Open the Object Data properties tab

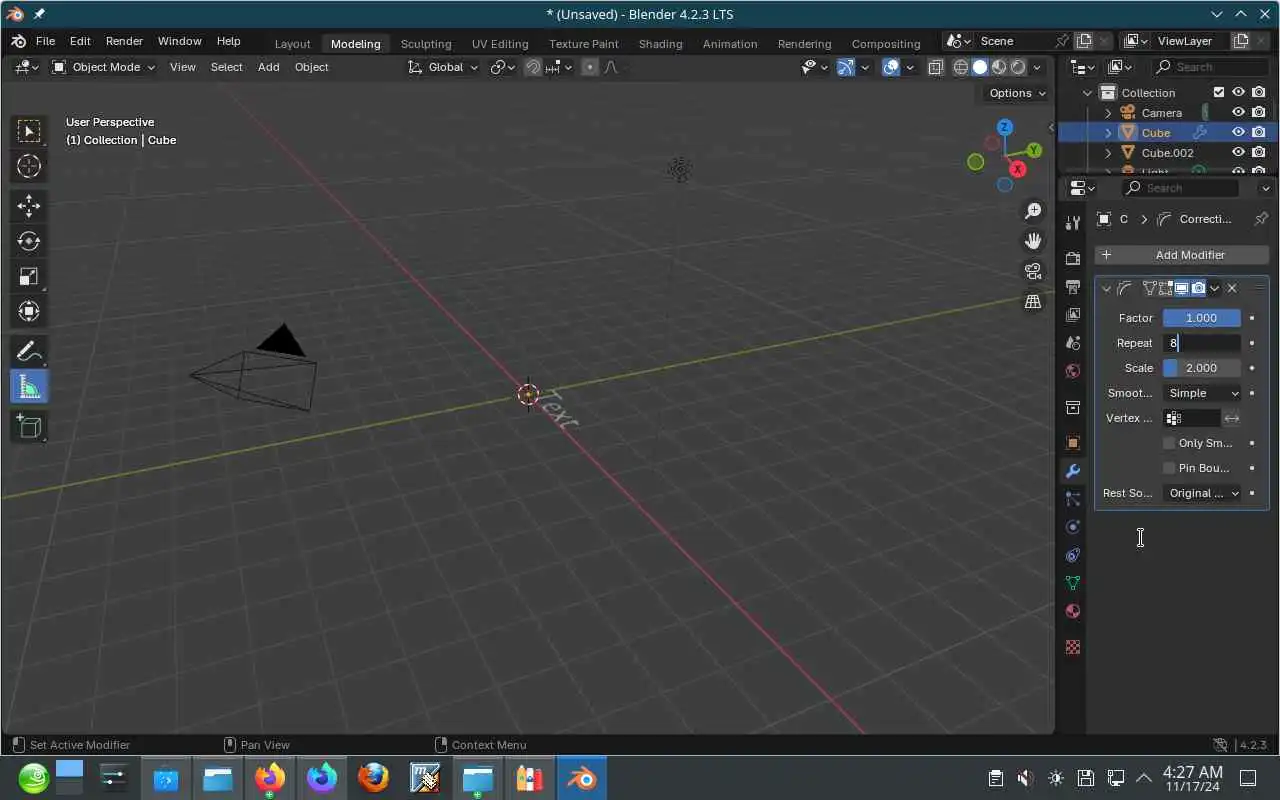pos(1073,583)
